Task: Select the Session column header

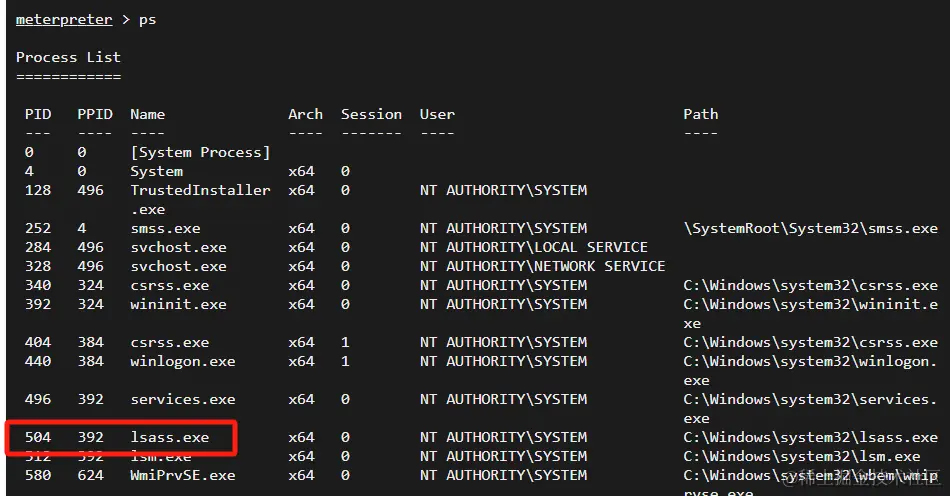Action: pos(371,114)
